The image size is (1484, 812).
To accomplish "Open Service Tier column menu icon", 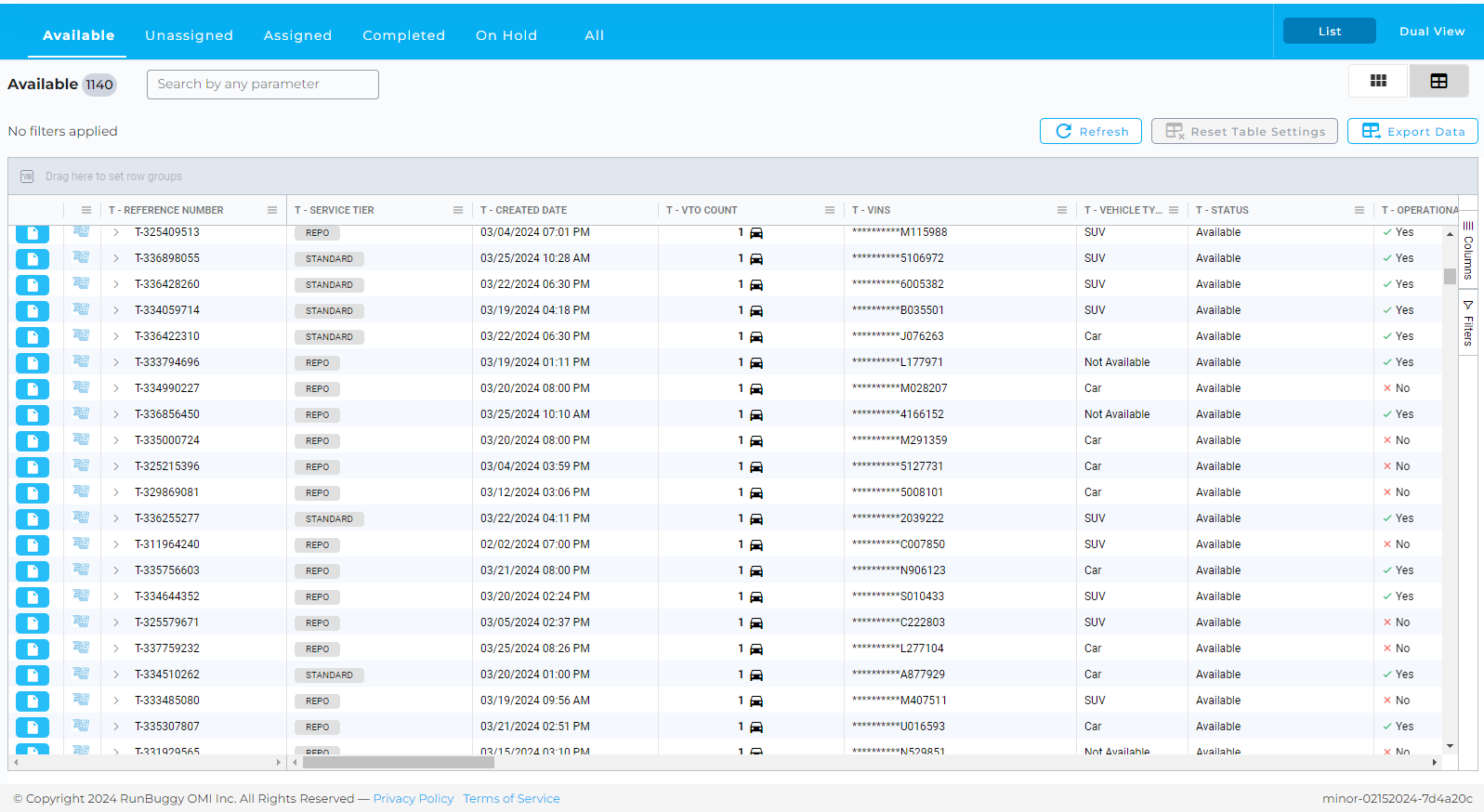I will (458, 210).
